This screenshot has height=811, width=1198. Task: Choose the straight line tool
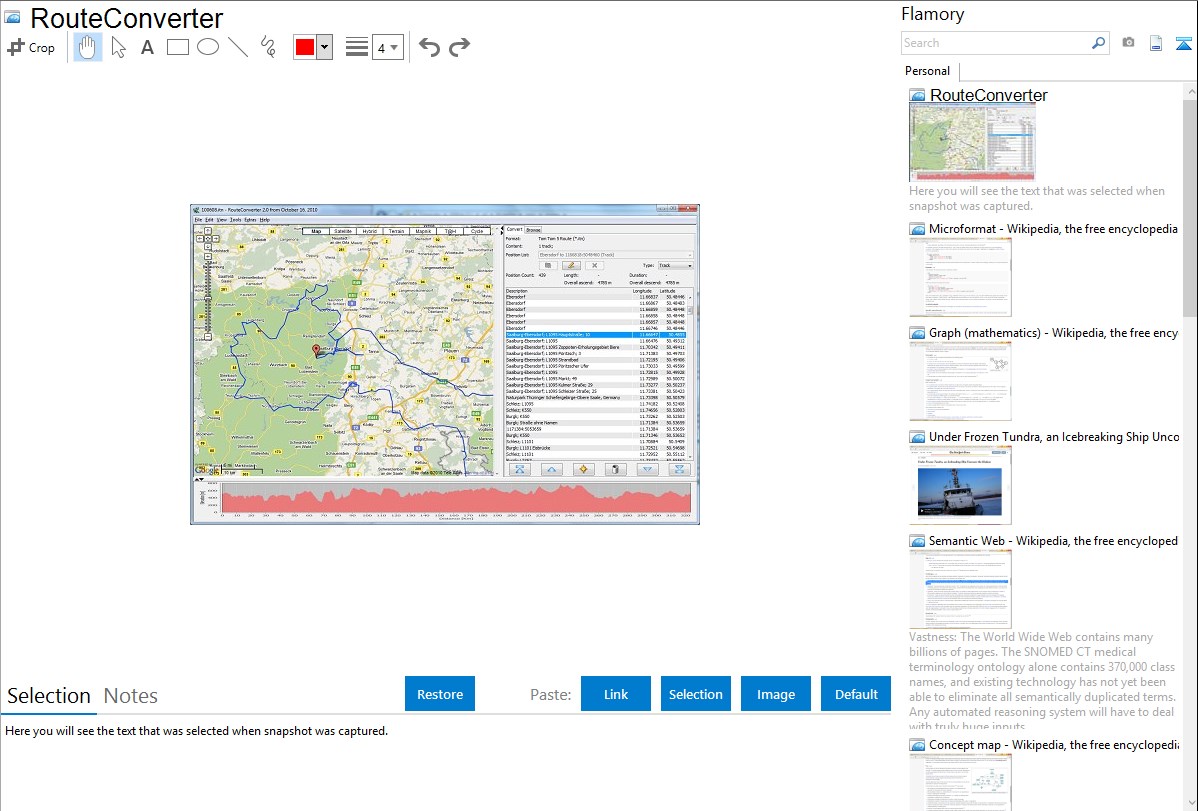click(238, 47)
